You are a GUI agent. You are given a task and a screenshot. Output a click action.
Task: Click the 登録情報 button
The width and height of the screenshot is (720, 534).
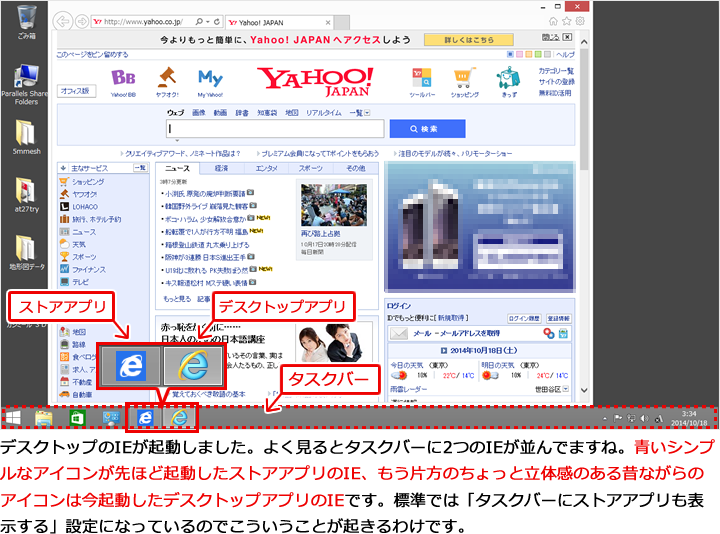[558, 318]
